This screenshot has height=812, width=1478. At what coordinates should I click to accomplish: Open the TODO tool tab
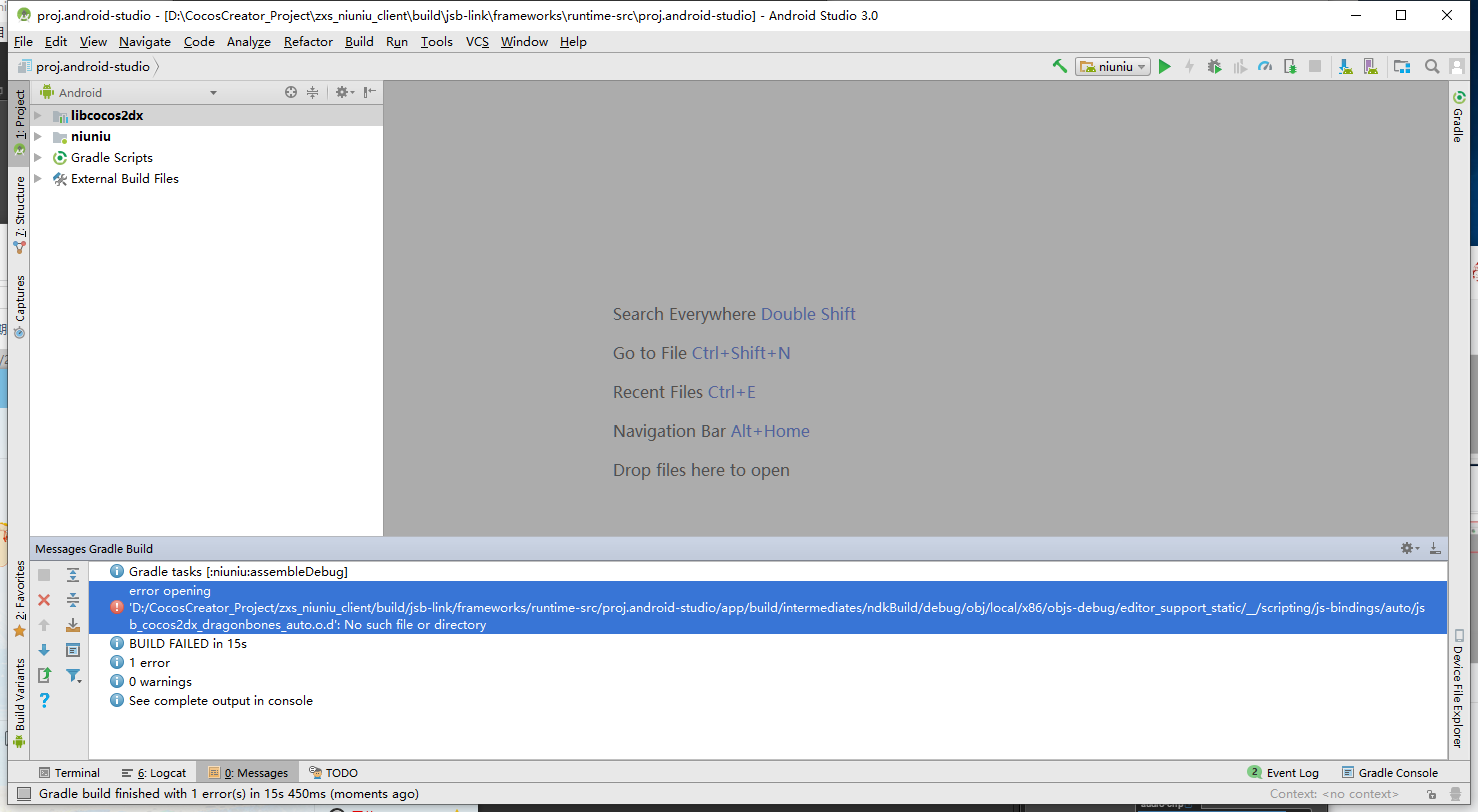coord(333,773)
